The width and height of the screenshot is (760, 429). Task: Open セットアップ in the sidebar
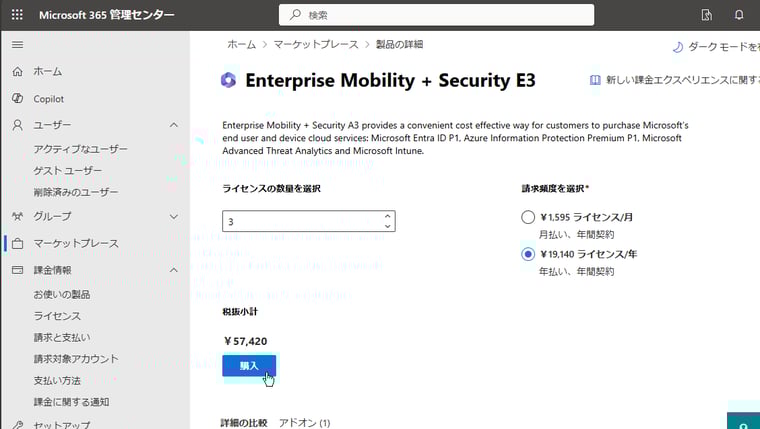(62, 425)
